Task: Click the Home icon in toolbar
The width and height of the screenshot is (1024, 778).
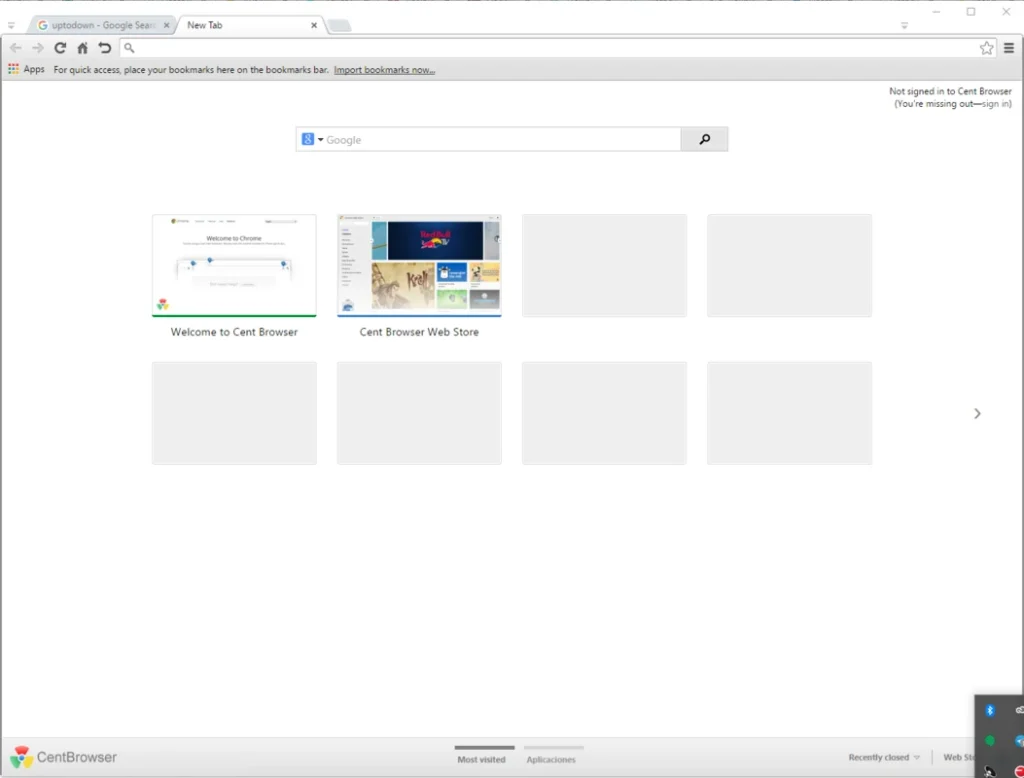Action: click(x=82, y=48)
